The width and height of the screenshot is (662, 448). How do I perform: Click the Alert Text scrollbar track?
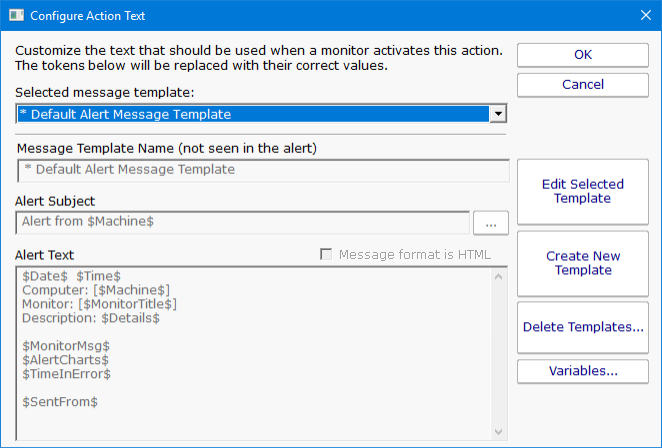494,350
